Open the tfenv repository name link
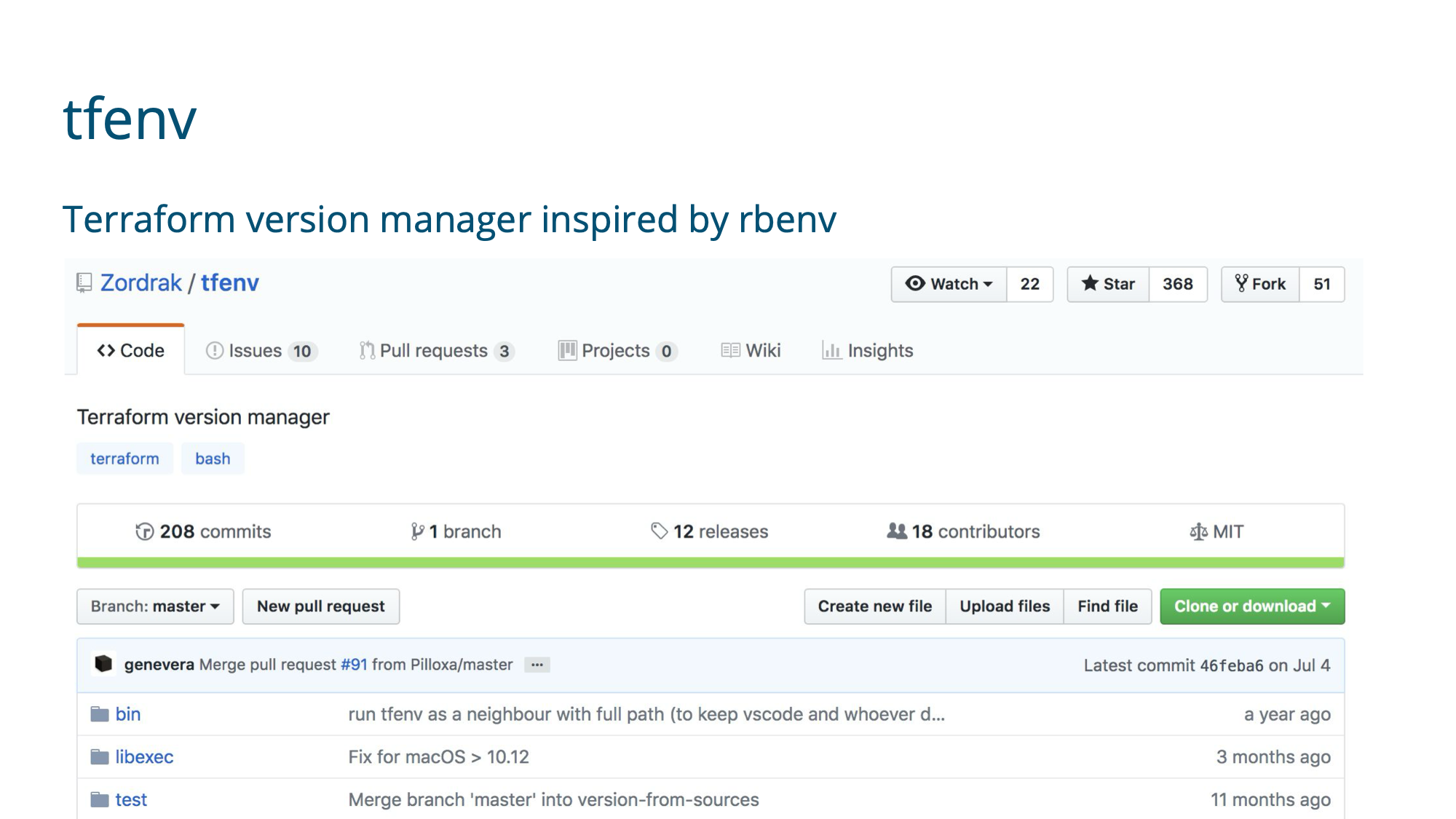Image resolution: width=1456 pixels, height=819 pixels. [x=230, y=283]
